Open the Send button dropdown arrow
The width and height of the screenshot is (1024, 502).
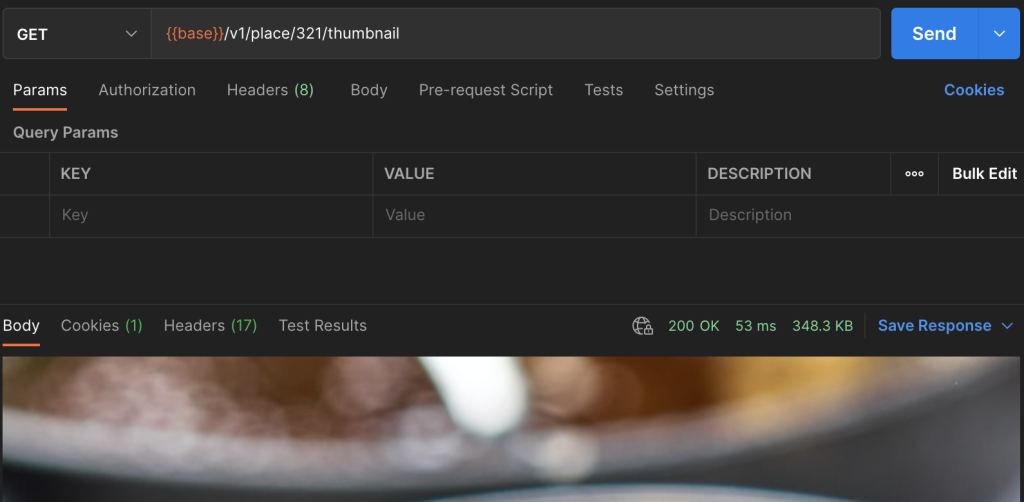pyautogui.click(x=999, y=34)
